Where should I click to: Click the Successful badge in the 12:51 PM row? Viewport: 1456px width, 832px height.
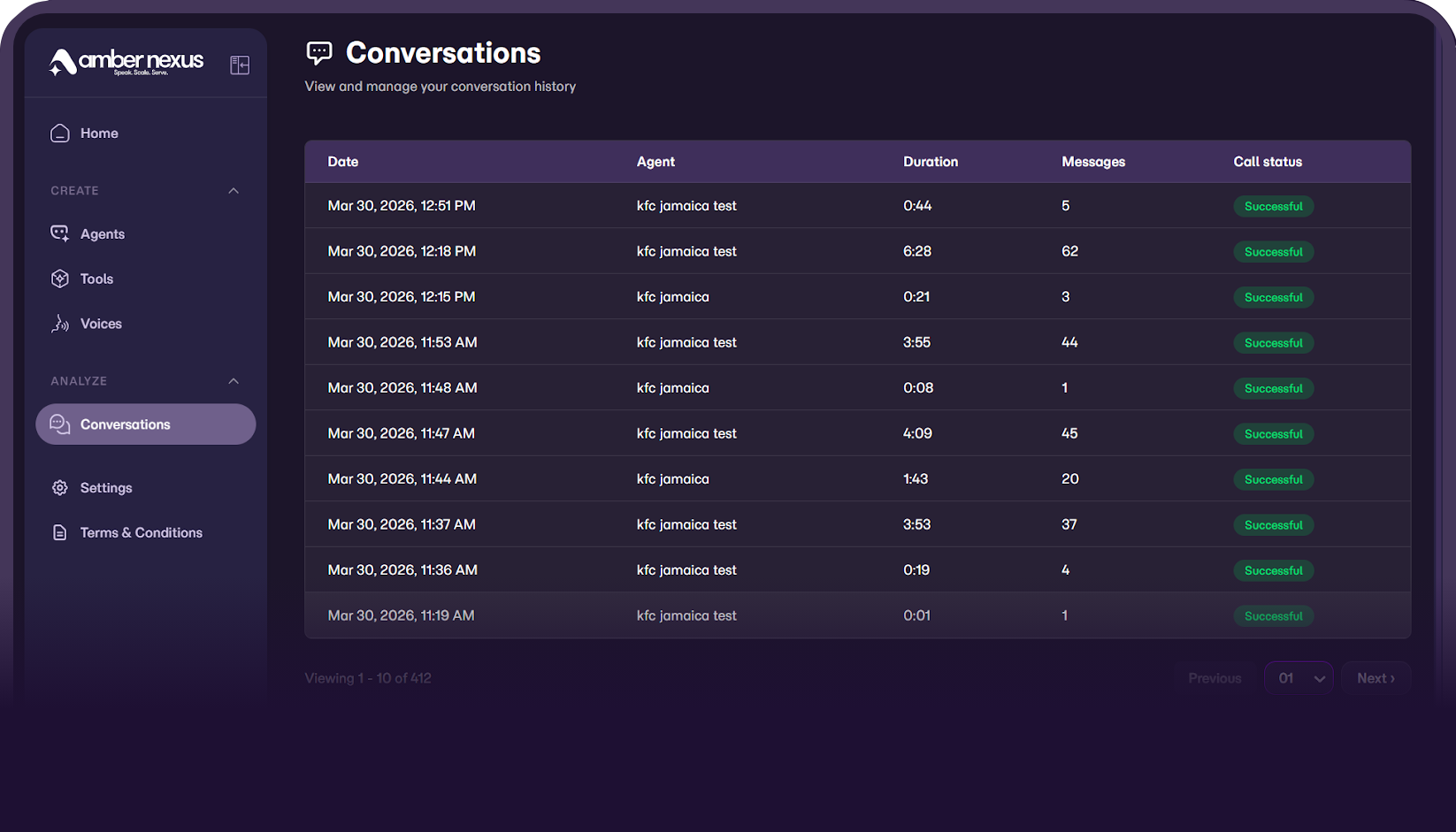point(1274,206)
